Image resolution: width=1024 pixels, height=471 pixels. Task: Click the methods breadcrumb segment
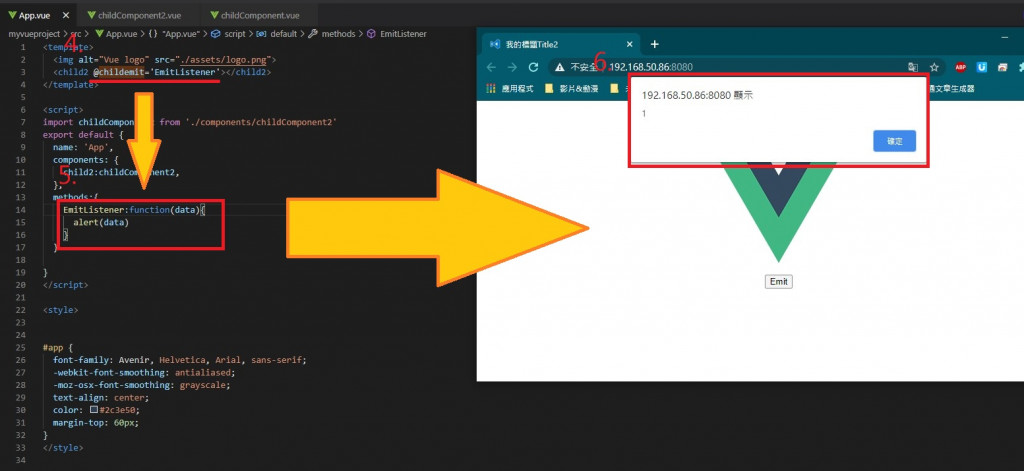point(332,34)
